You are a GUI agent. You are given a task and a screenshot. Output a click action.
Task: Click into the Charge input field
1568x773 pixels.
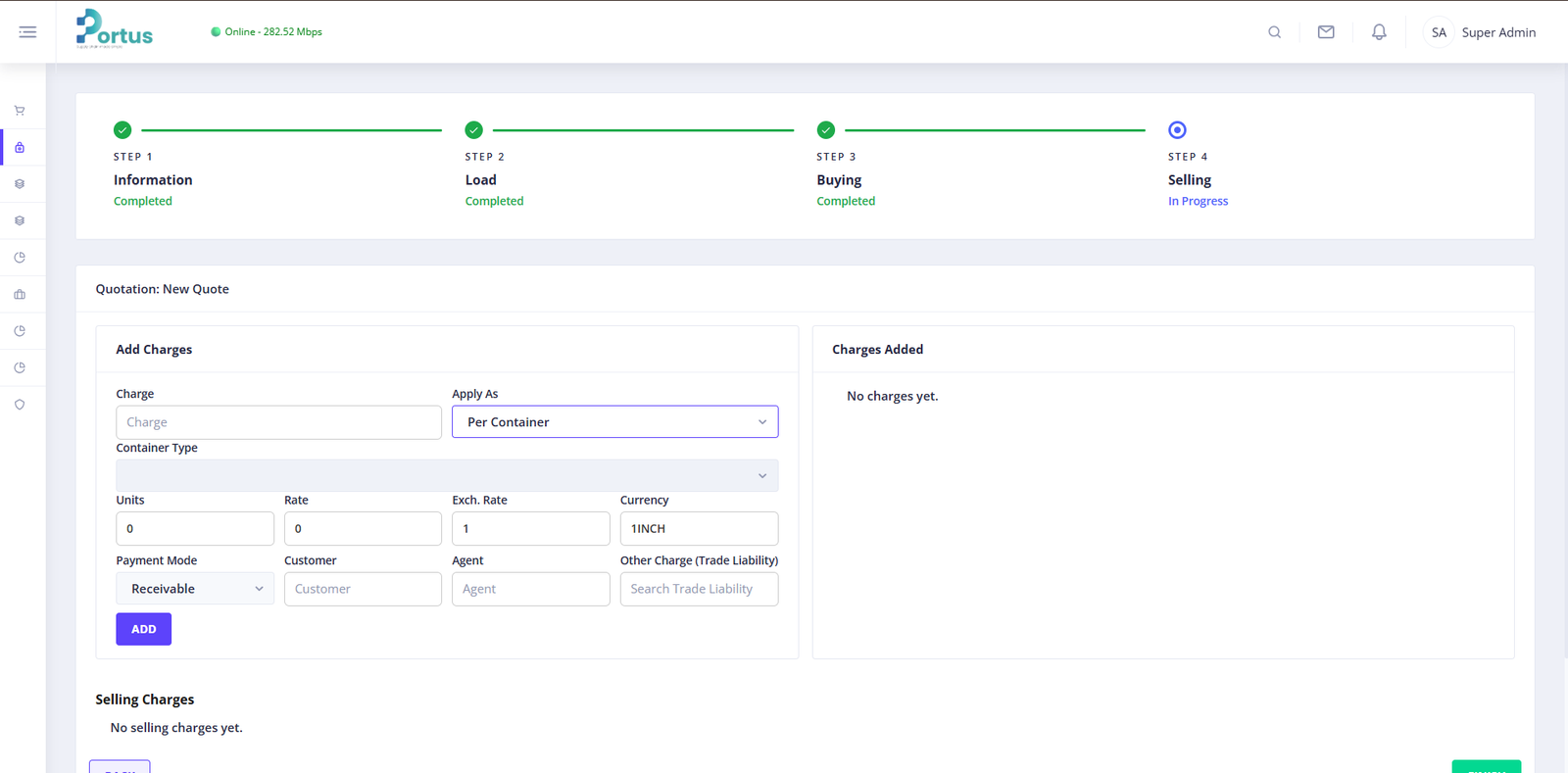pyautogui.click(x=278, y=422)
